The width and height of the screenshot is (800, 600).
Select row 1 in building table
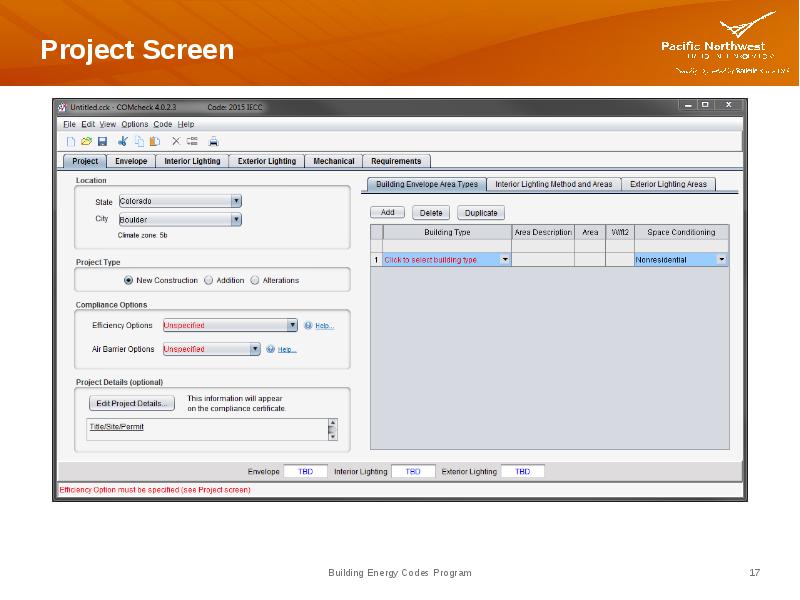376,260
